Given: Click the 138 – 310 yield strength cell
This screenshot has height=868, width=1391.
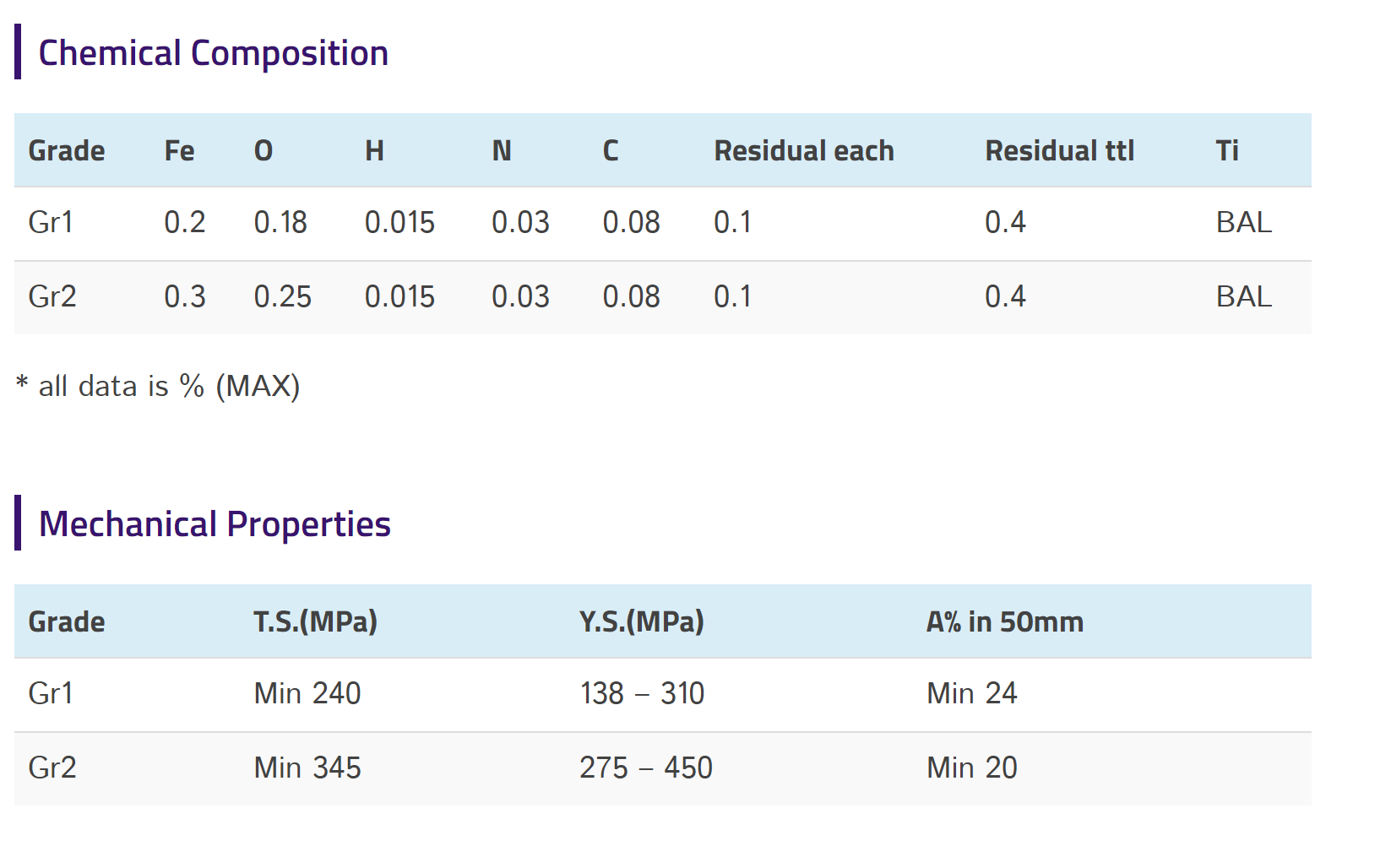Looking at the screenshot, I should click(x=642, y=694).
